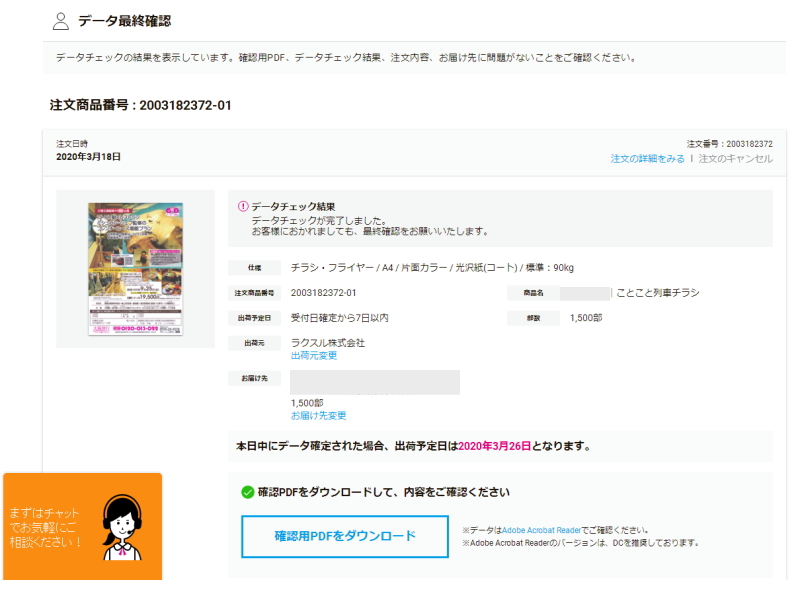Click the 仕様 label cell
This screenshot has width=800, height=600.
pyautogui.click(x=255, y=268)
